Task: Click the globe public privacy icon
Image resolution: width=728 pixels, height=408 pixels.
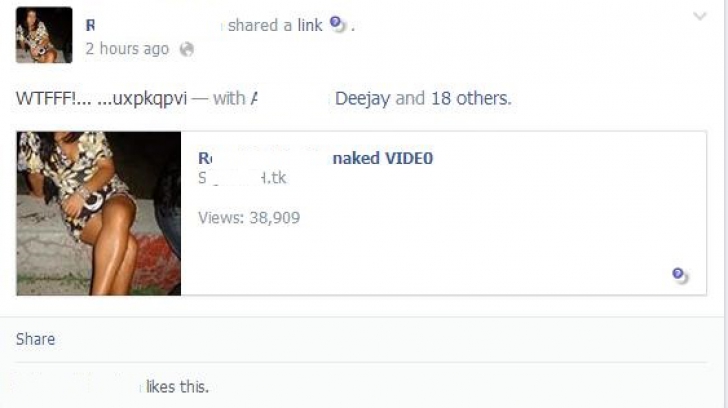Action: coord(187,49)
